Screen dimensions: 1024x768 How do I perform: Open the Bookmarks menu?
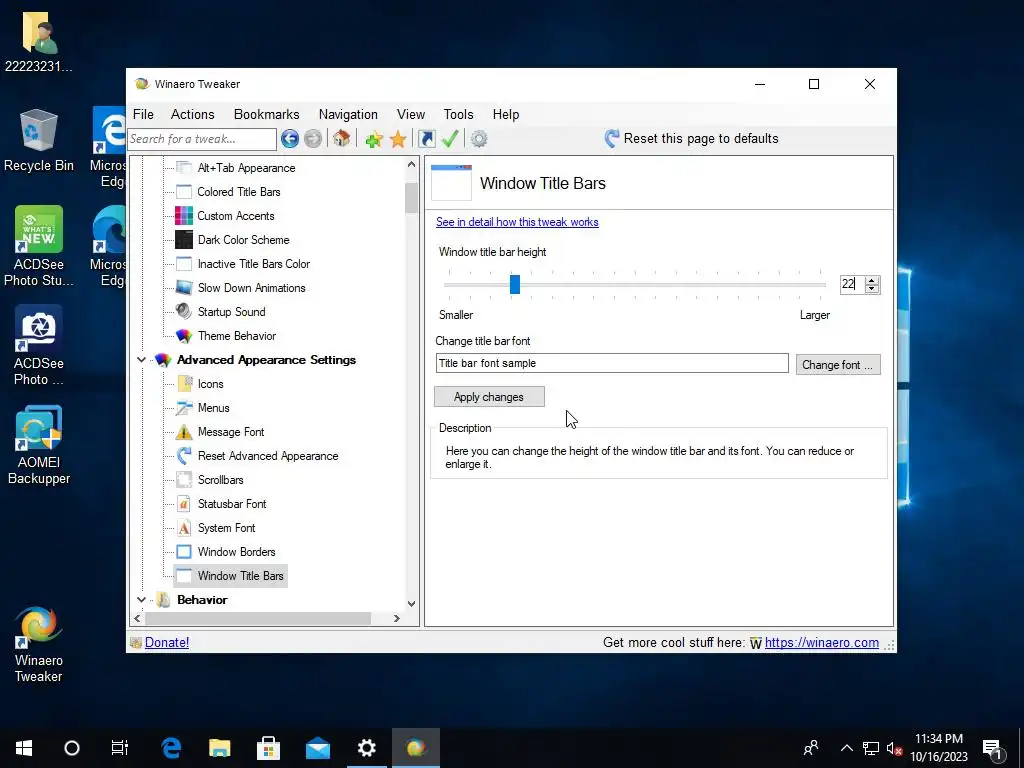[266, 114]
